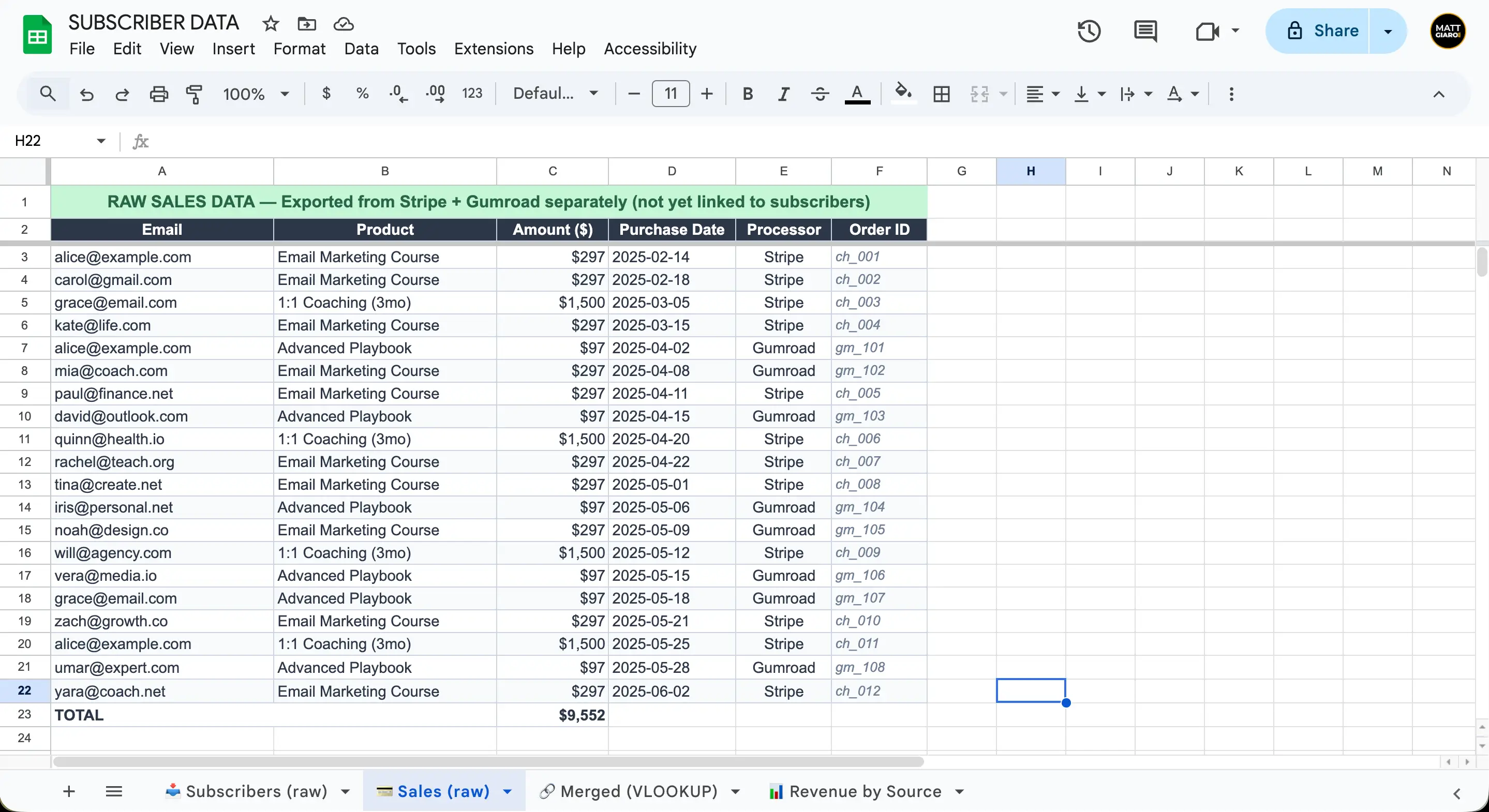The height and width of the screenshot is (812, 1489).
Task: Click the comment history icon
Action: (x=1145, y=32)
